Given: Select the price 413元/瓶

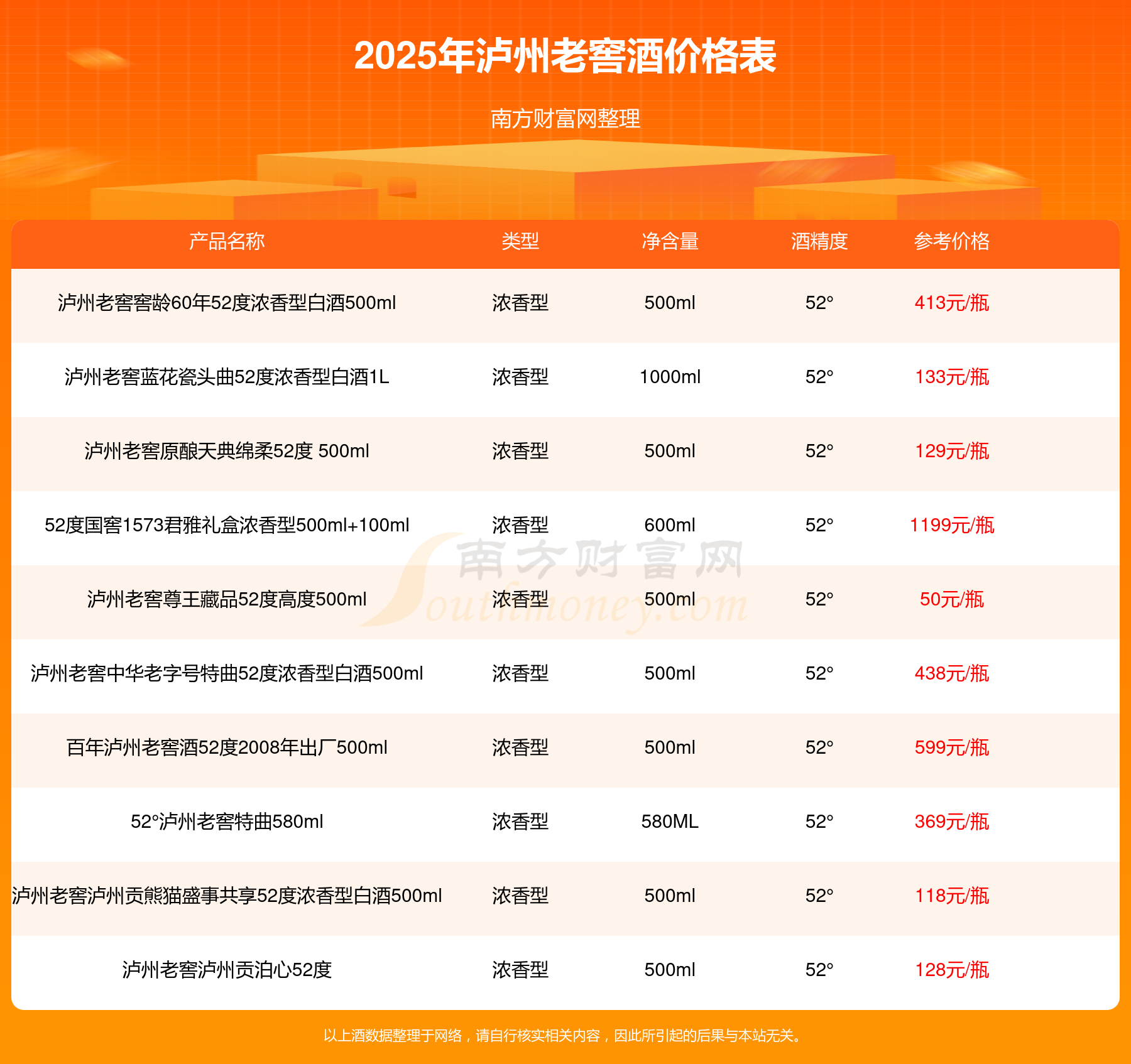Looking at the screenshot, I should [x=952, y=303].
